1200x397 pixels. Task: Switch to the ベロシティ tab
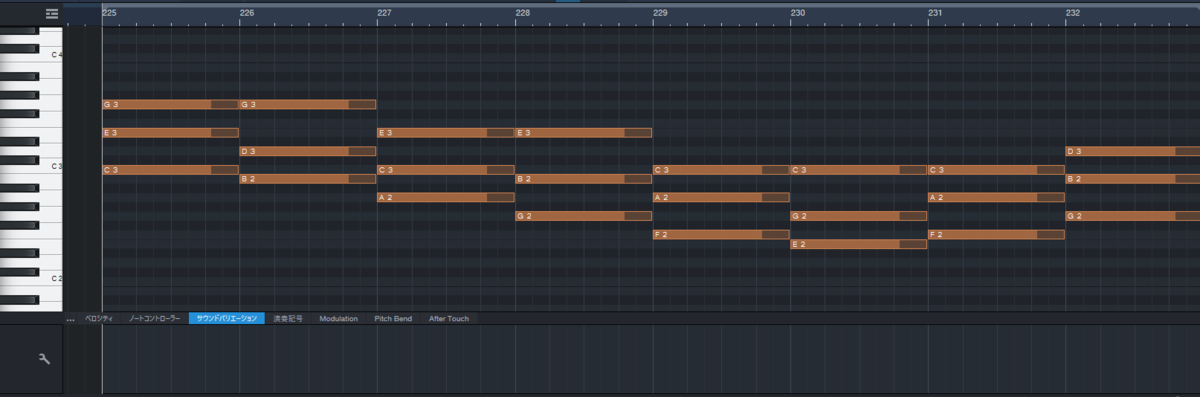tap(99, 318)
